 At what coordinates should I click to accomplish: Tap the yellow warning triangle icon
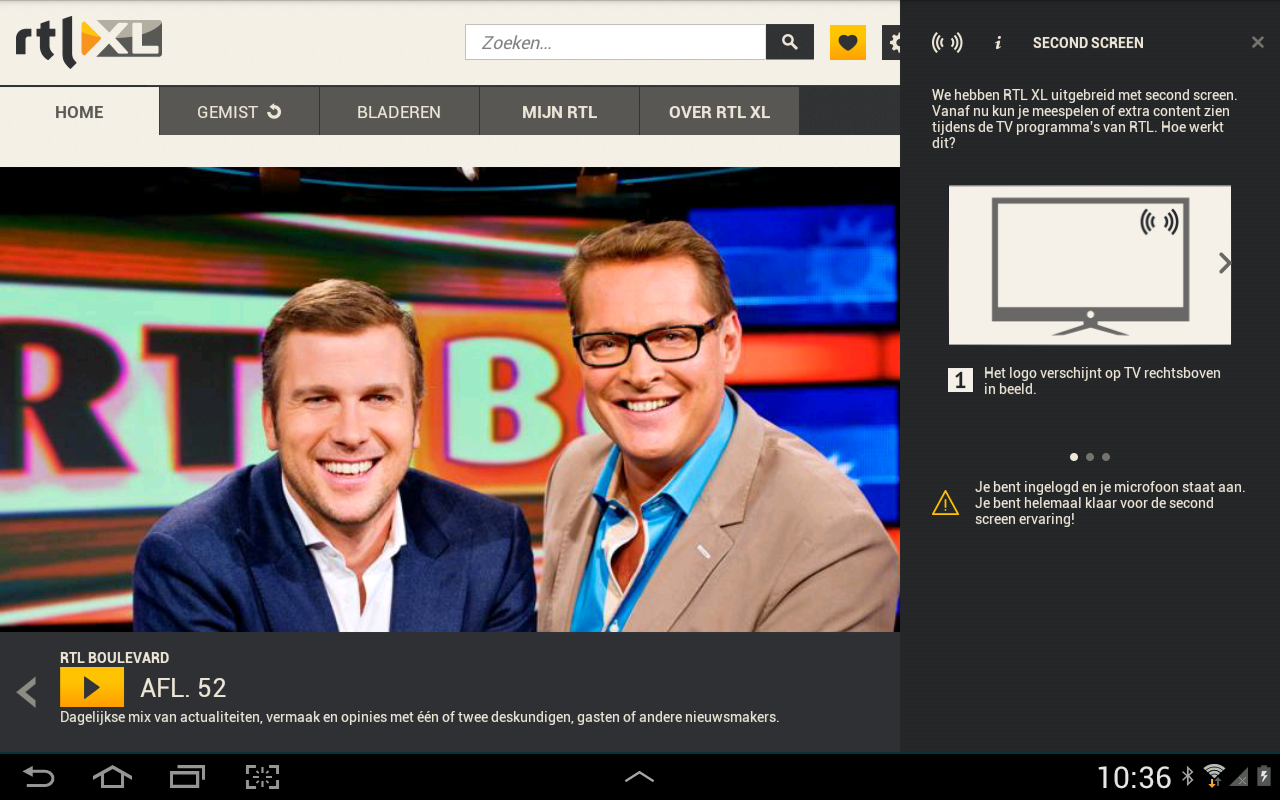(x=945, y=503)
